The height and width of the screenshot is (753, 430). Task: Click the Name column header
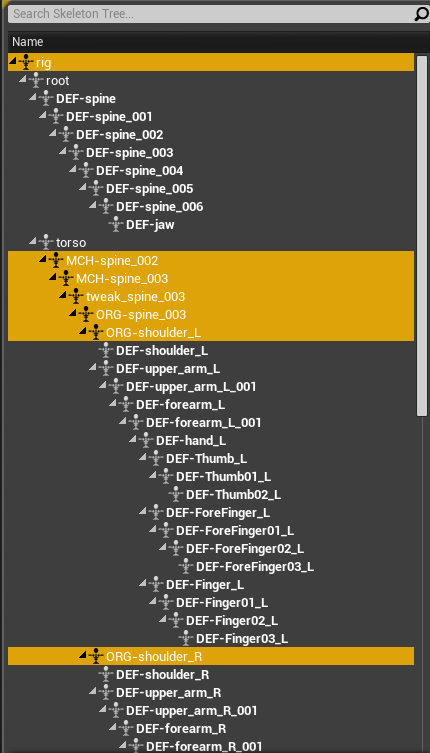tap(27, 42)
